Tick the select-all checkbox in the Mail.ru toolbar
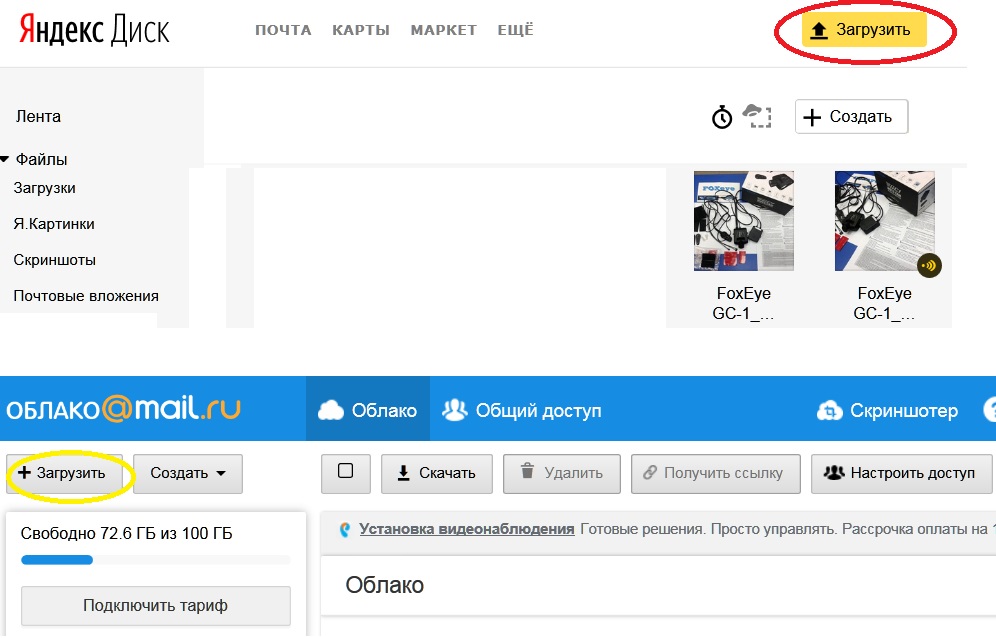The image size is (996, 638). pos(346,472)
